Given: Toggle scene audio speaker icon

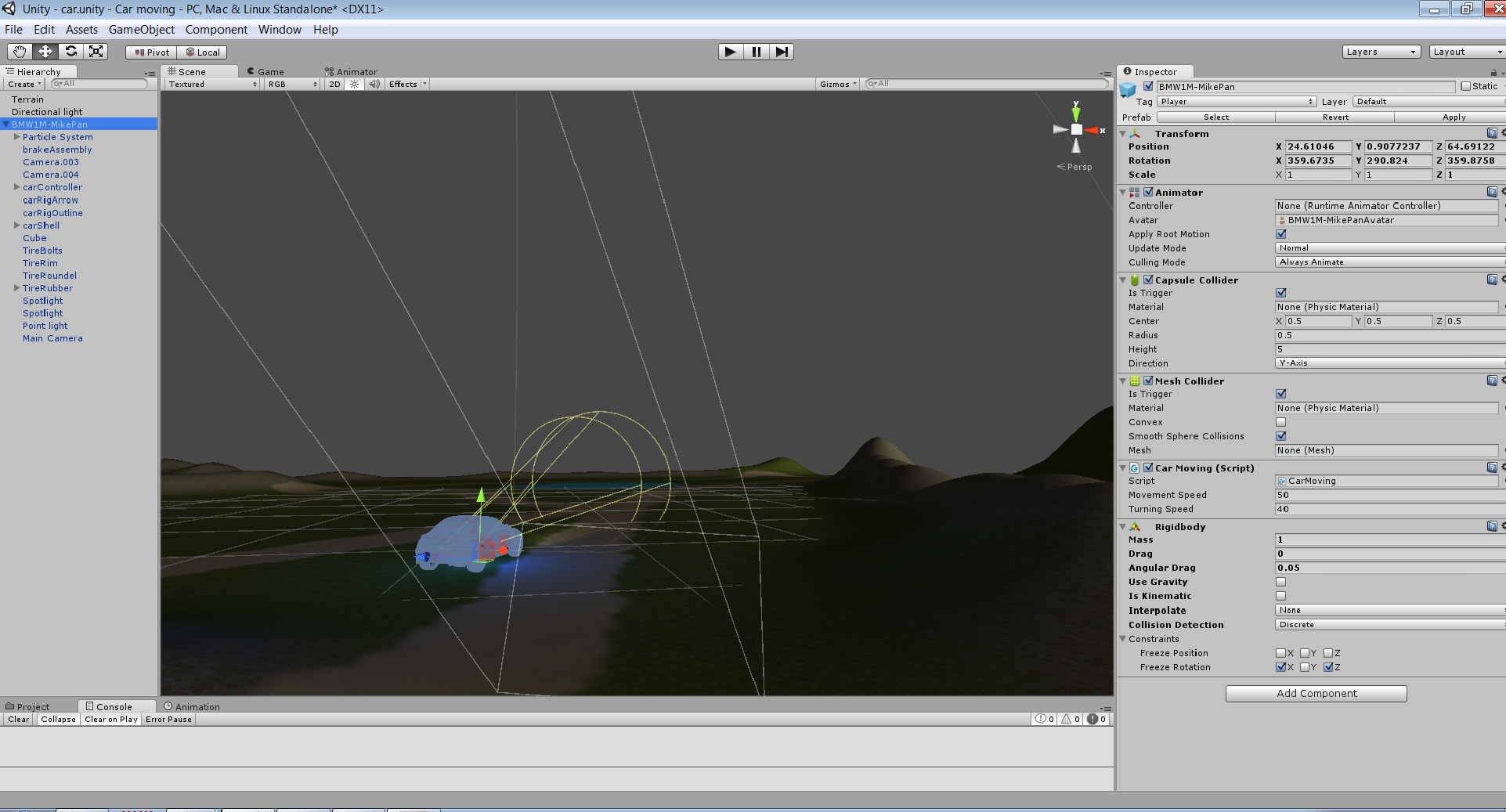Looking at the screenshot, I should [374, 84].
